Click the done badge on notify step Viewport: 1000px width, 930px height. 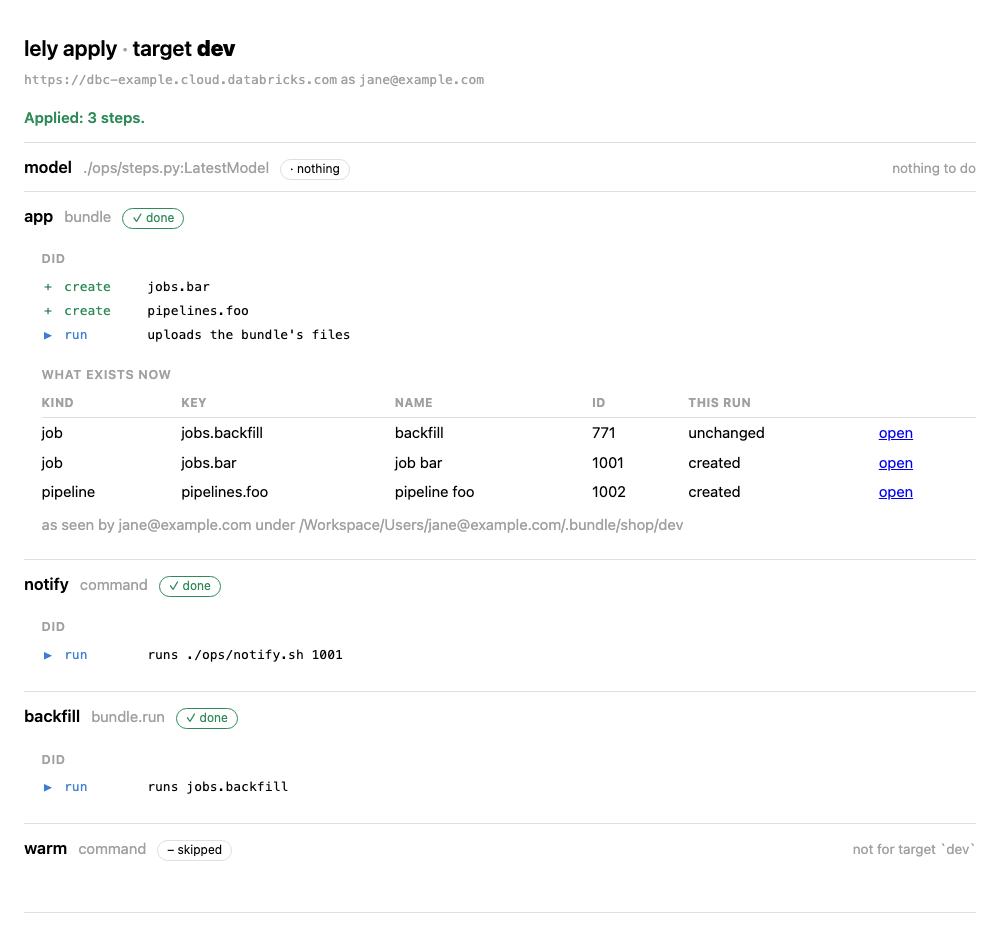point(190,586)
